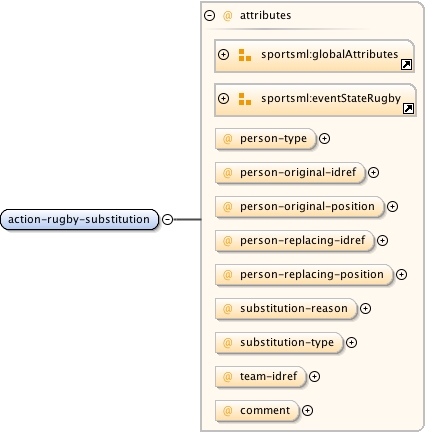The image size is (442, 433).
Task: Expand the person-original-position plus icon
Action: click(x=392, y=206)
